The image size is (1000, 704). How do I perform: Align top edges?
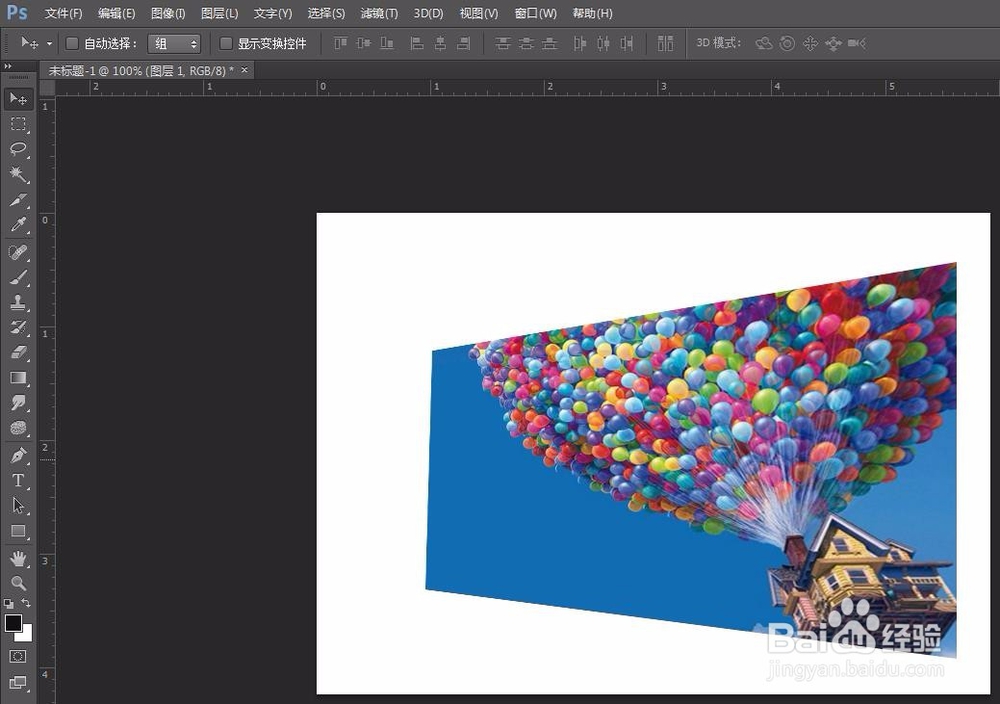click(x=341, y=43)
